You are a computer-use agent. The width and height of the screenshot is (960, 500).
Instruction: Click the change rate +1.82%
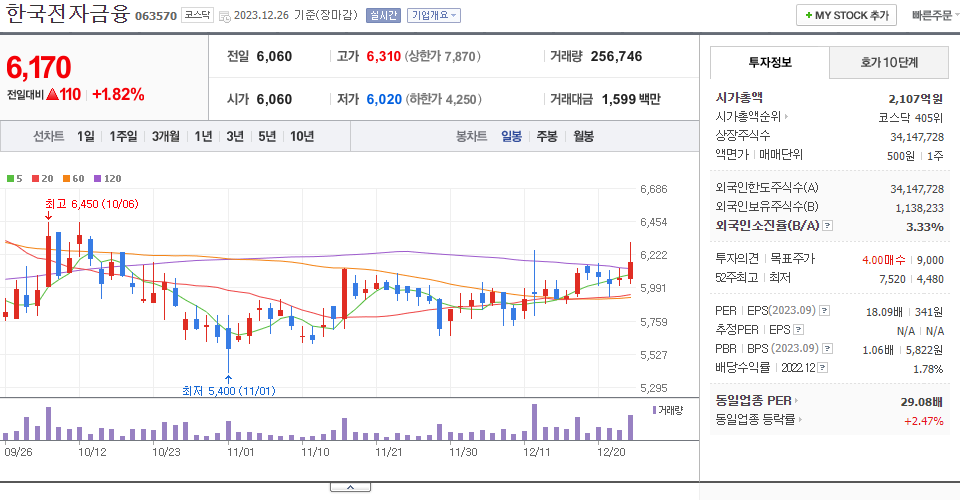pos(118,94)
